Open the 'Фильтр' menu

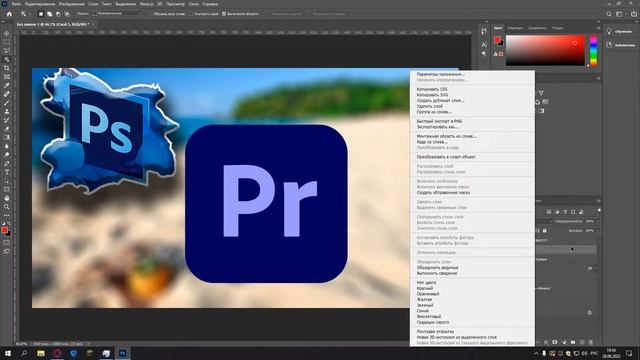tap(147, 4)
